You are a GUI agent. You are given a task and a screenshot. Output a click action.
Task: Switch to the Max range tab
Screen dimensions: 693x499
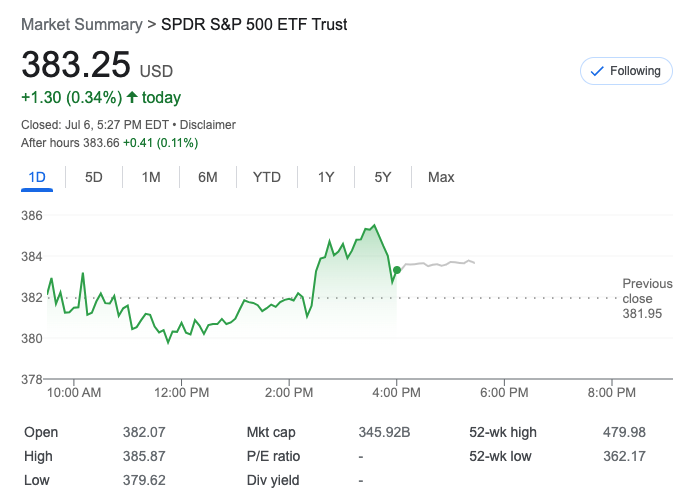(441, 177)
